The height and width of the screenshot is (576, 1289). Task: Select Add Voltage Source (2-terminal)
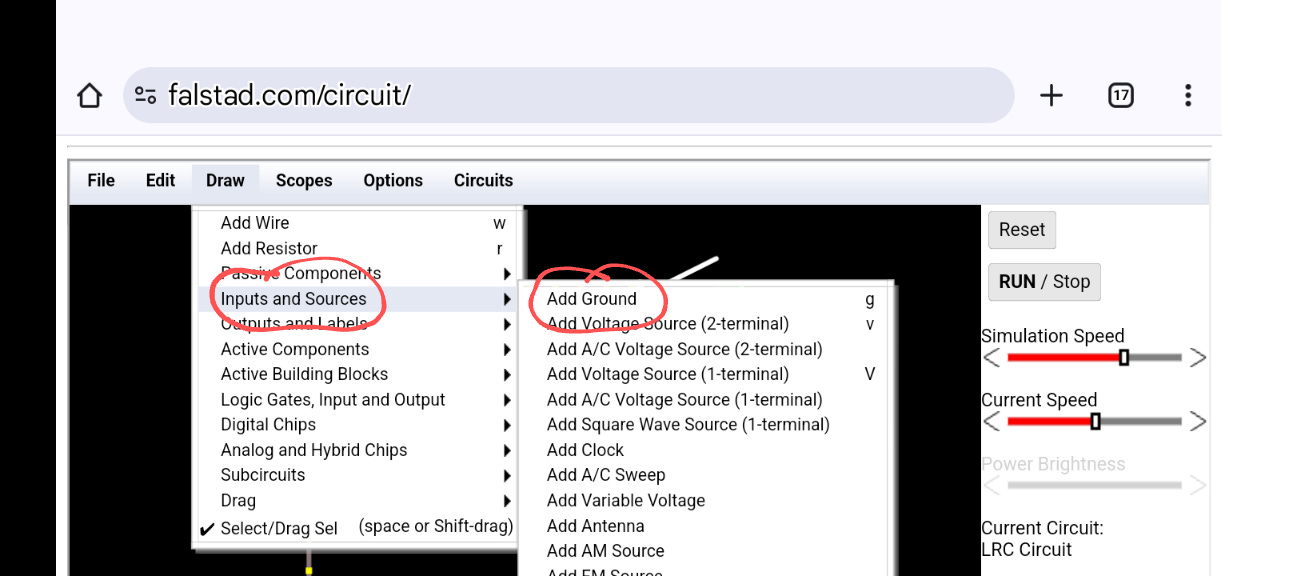pos(707,324)
